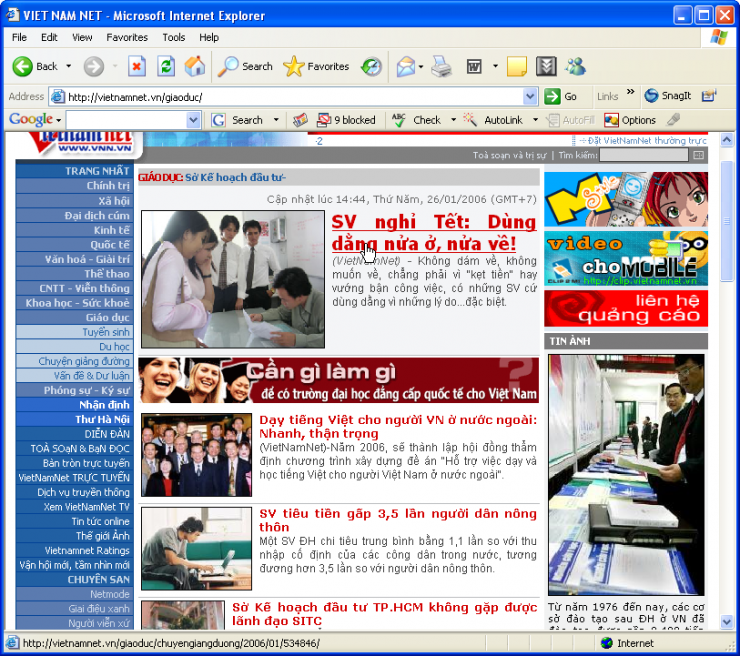Click the greyed Forward arrow button
Image resolution: width=740 pixels, height=656 pixels.
point(93,66)
